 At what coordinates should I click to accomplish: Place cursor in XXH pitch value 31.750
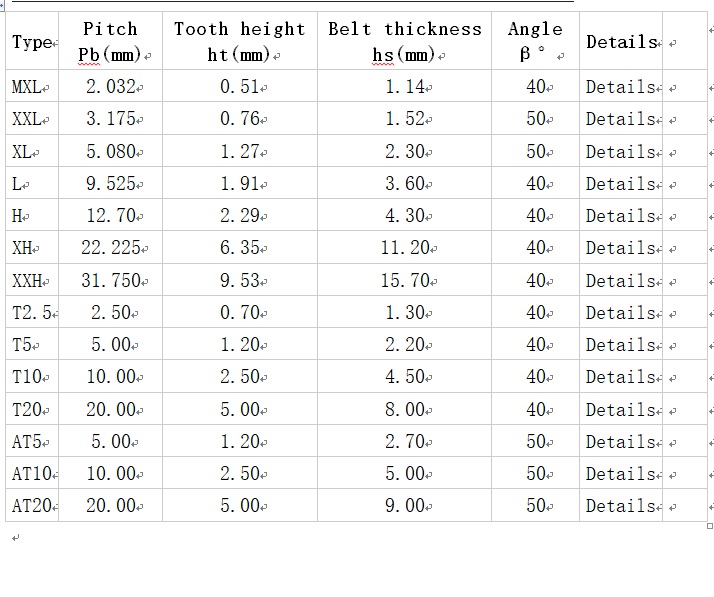[x=110, y=281]
